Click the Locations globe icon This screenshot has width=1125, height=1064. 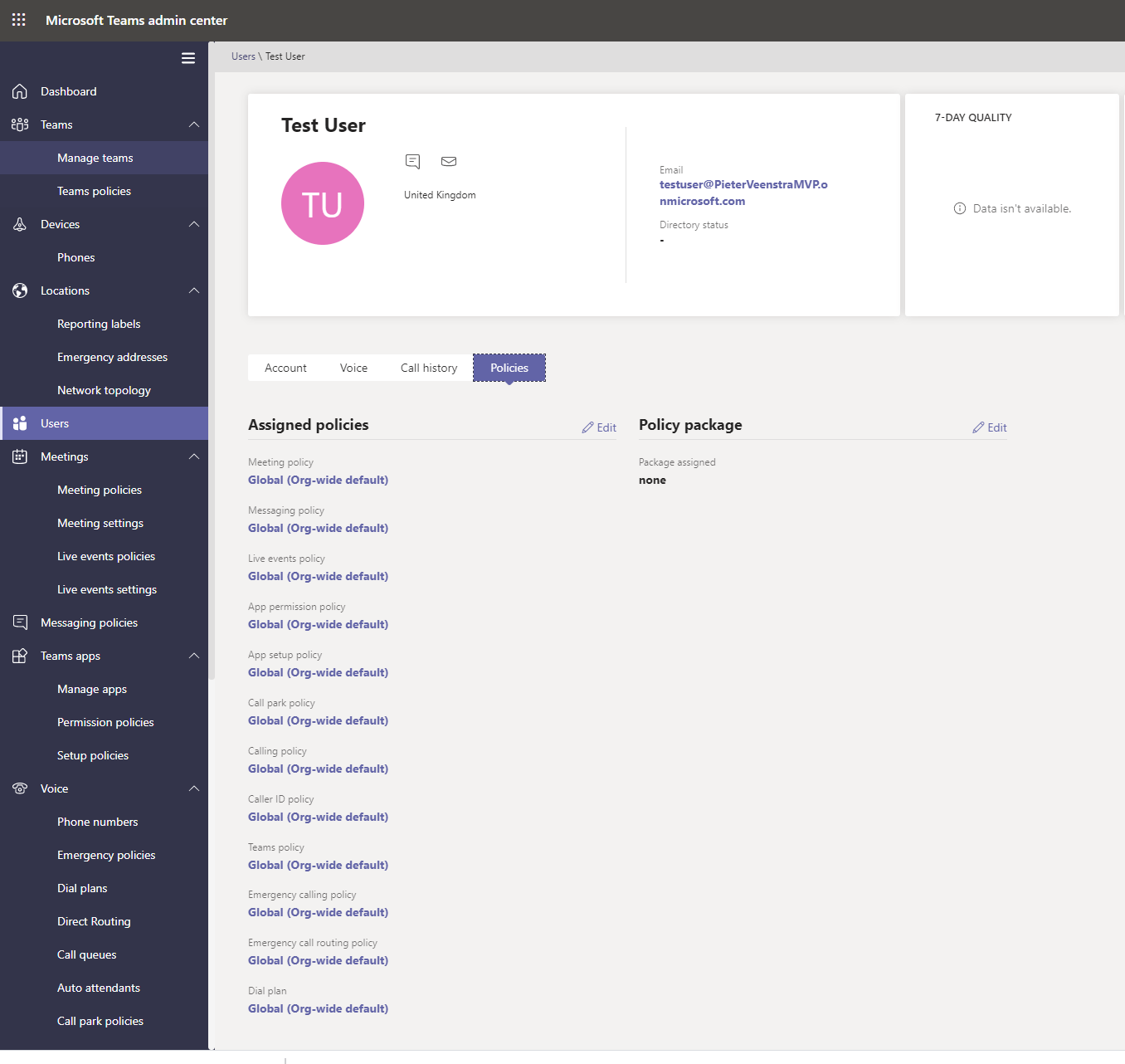[x=20, y=290]
